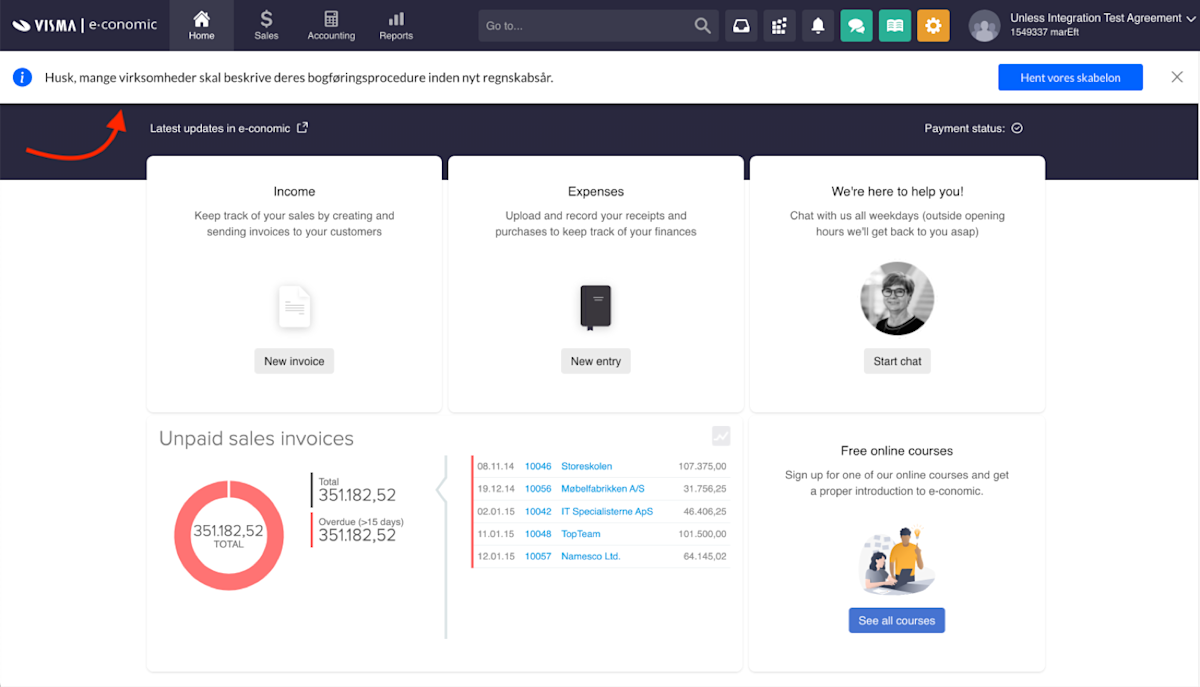Click amount 46.406,25
The height and width of the screenshot is (687, 1200).
tap(705, 511)
